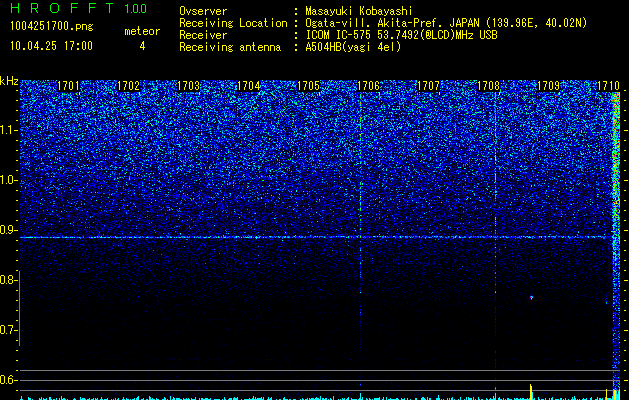Click the 0.9 kHz axis label
The height and width of the screenshot is (400, 629).
(8, 230)
